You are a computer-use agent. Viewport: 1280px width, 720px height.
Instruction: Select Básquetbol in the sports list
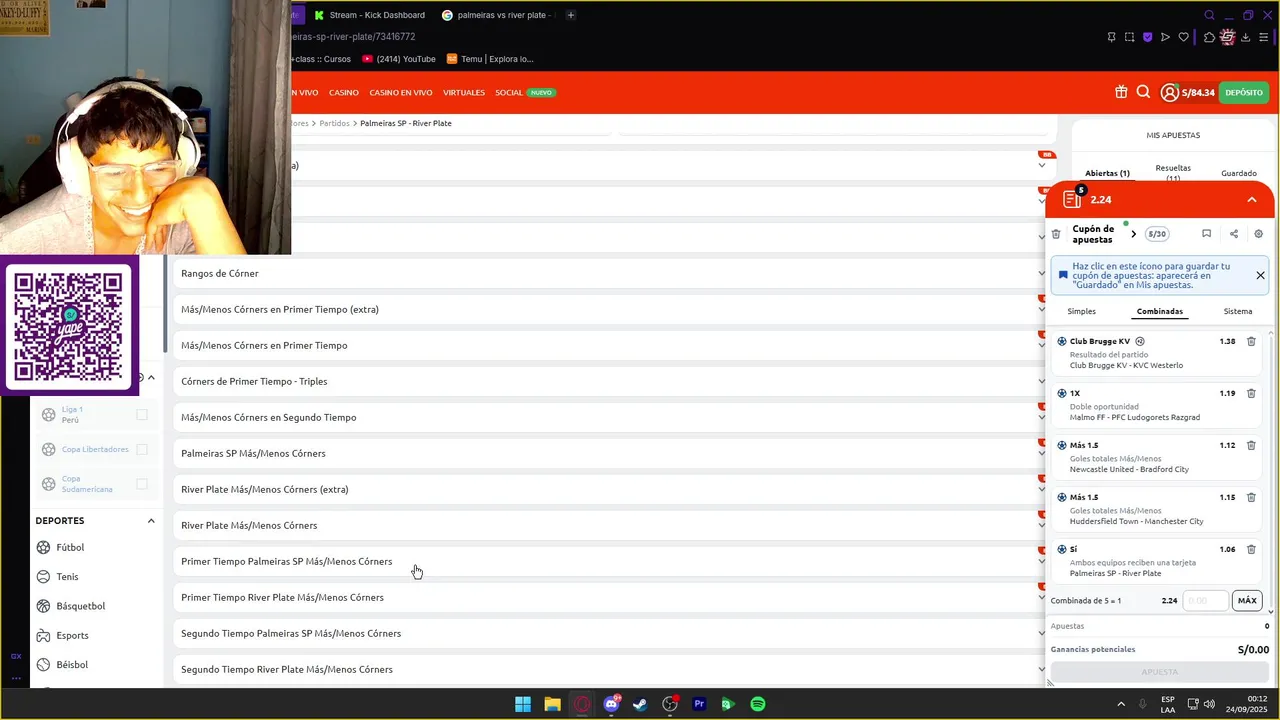80,606
